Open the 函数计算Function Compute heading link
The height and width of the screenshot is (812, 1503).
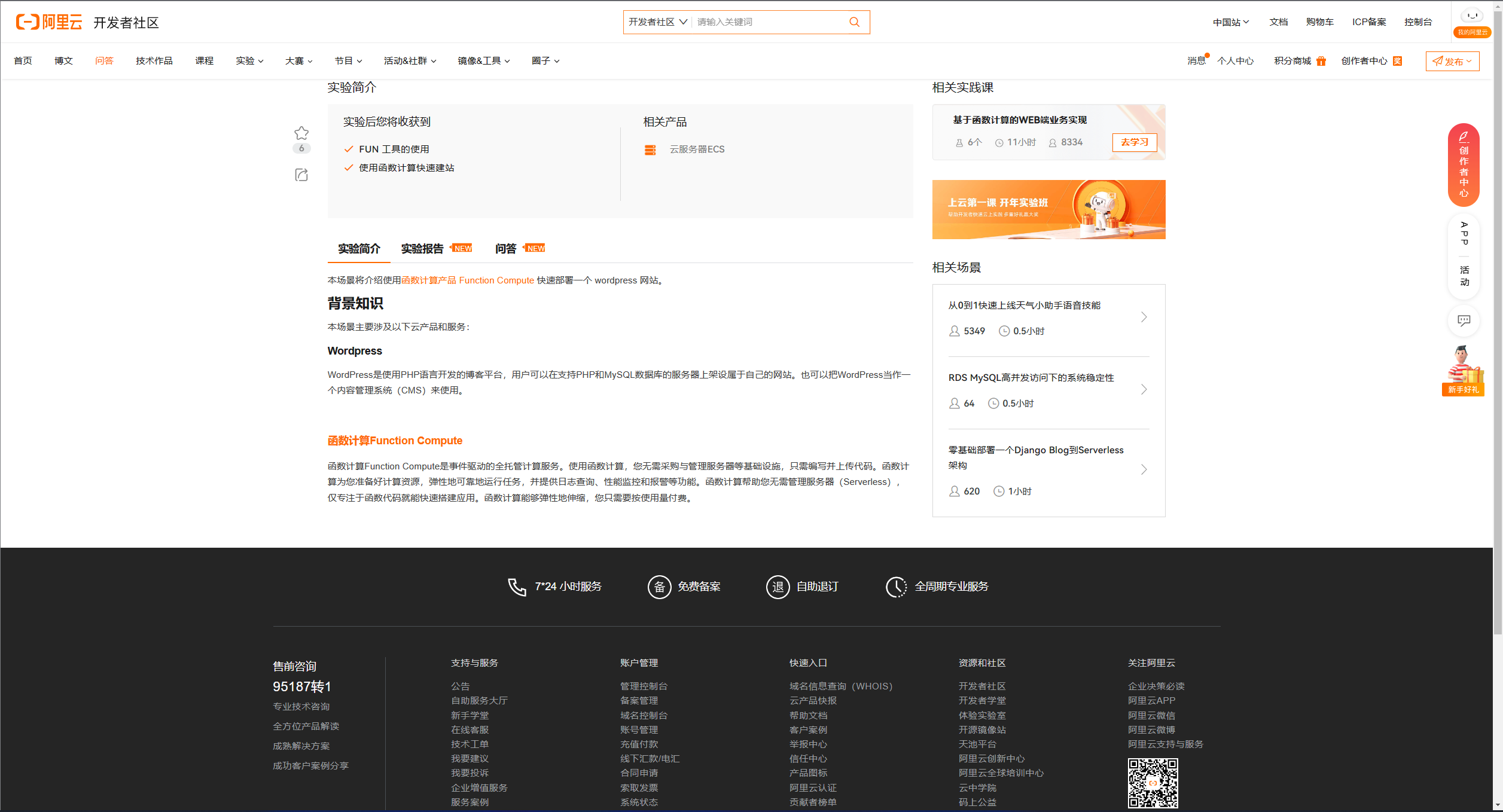(x=395, y=441)
